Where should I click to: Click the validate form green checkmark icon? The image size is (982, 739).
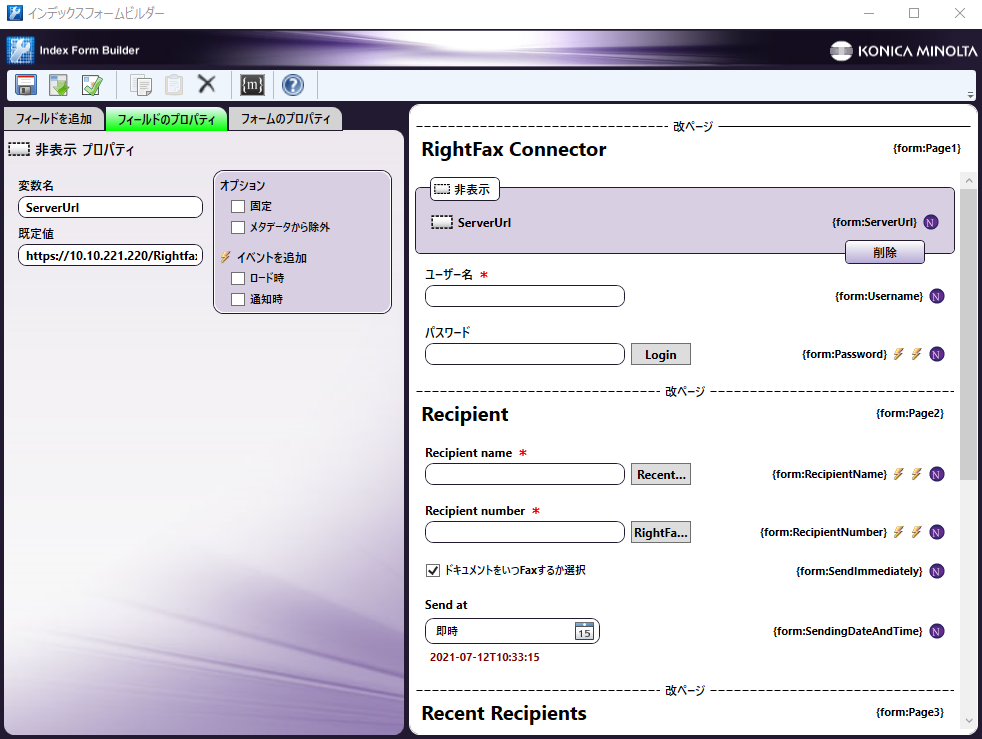click(93, 85)
